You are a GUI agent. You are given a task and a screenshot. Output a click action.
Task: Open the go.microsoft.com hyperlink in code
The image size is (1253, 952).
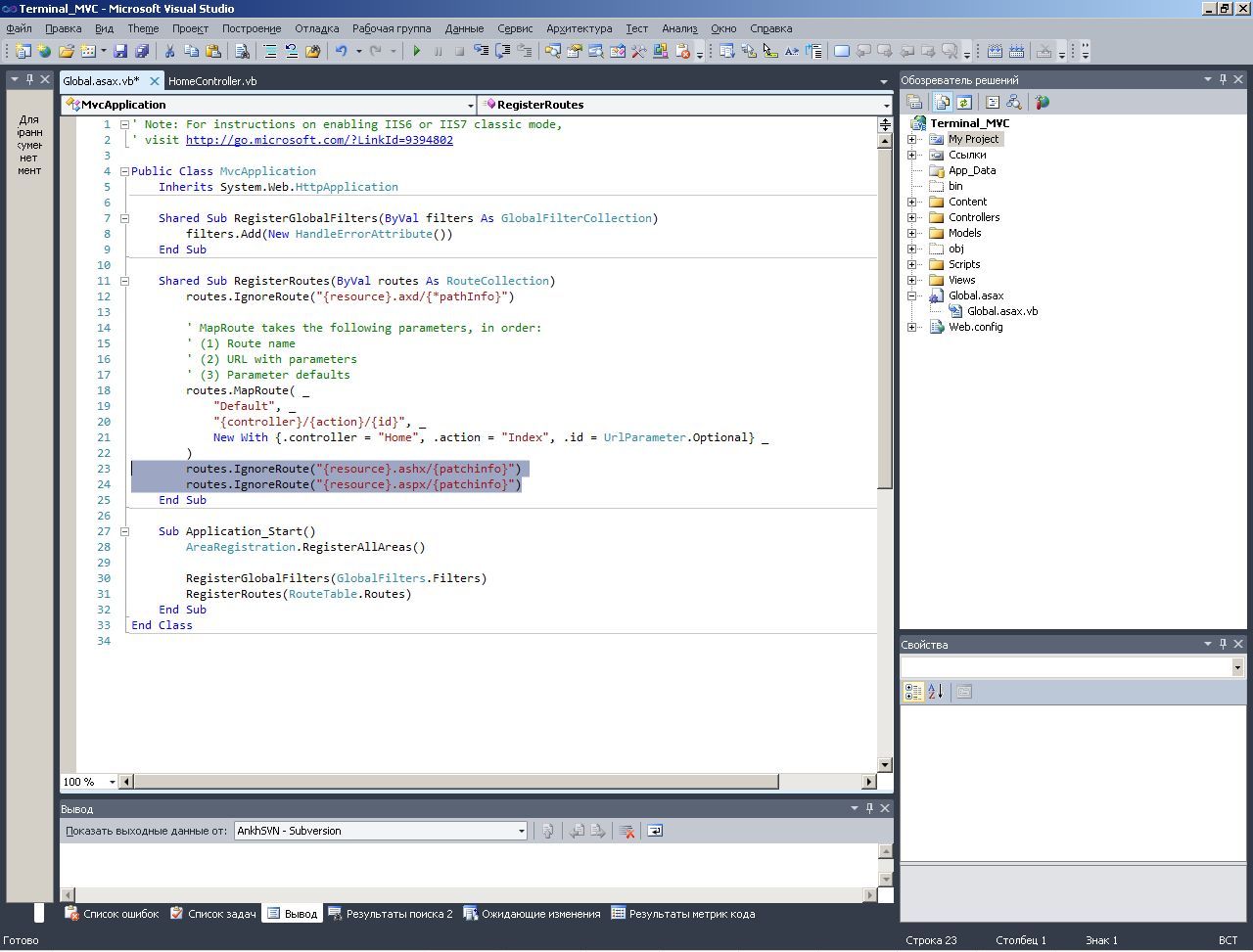tap(319, 140)
